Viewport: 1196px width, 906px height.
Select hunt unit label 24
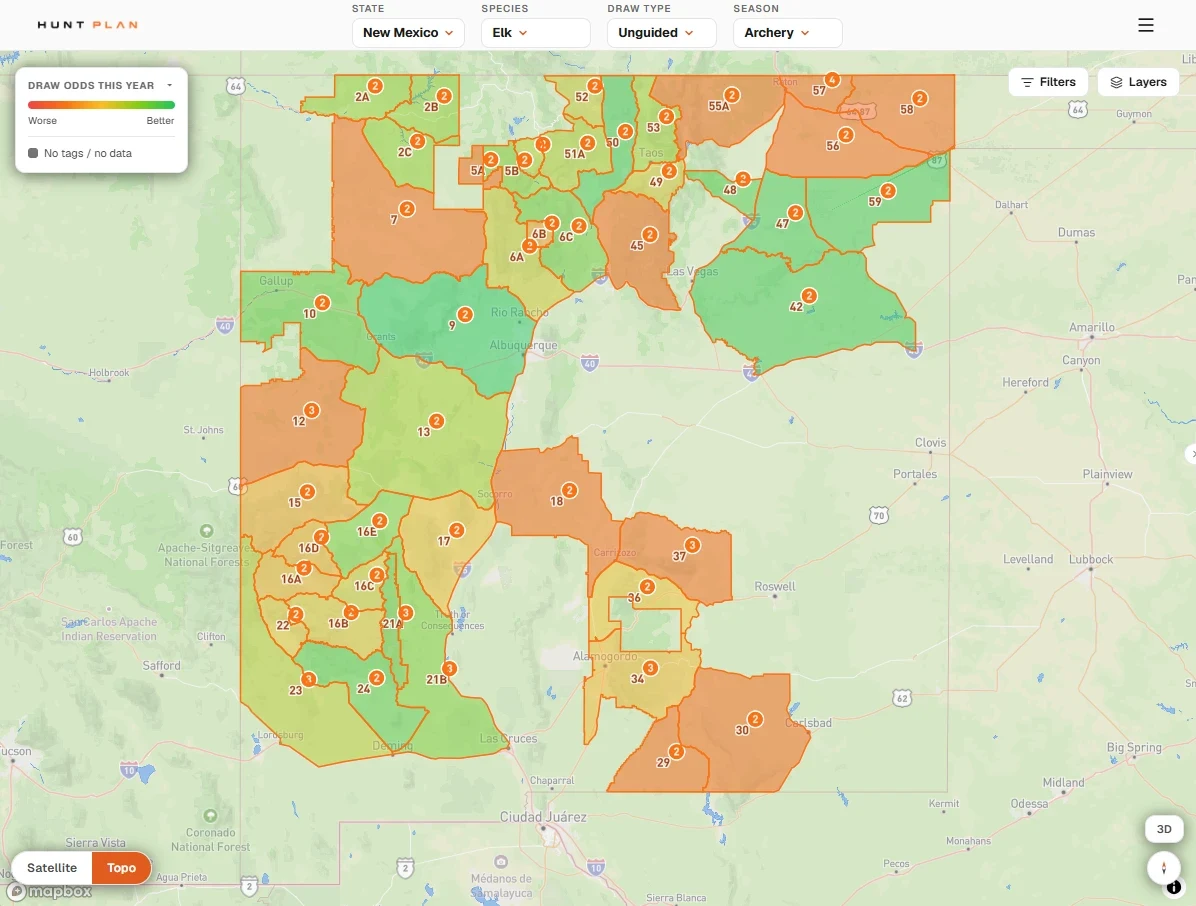364,689
